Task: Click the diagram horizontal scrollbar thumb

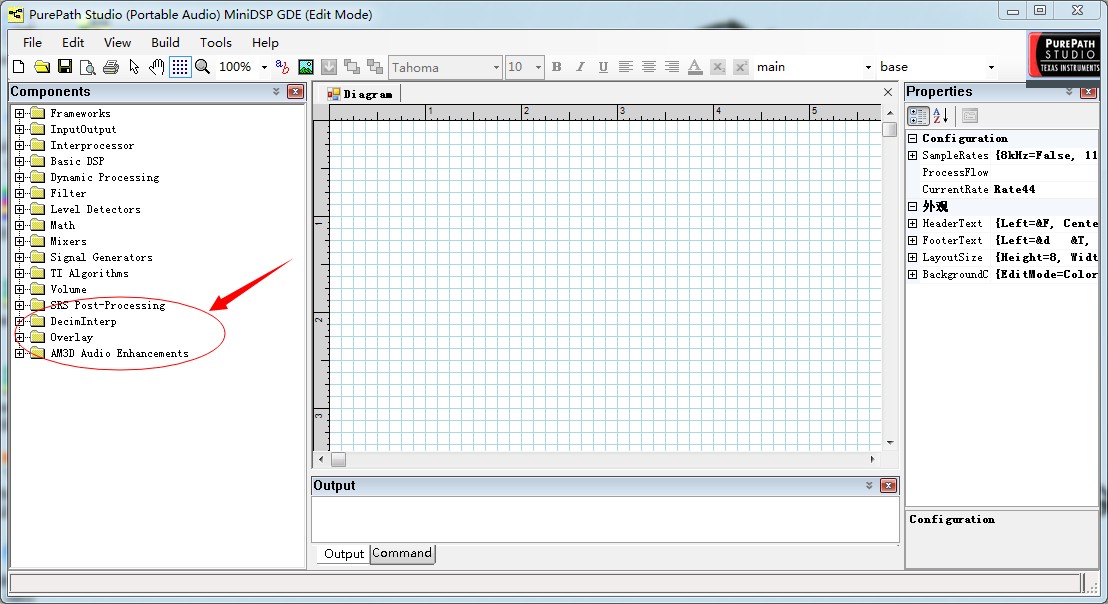Action: tap(338, 459)
